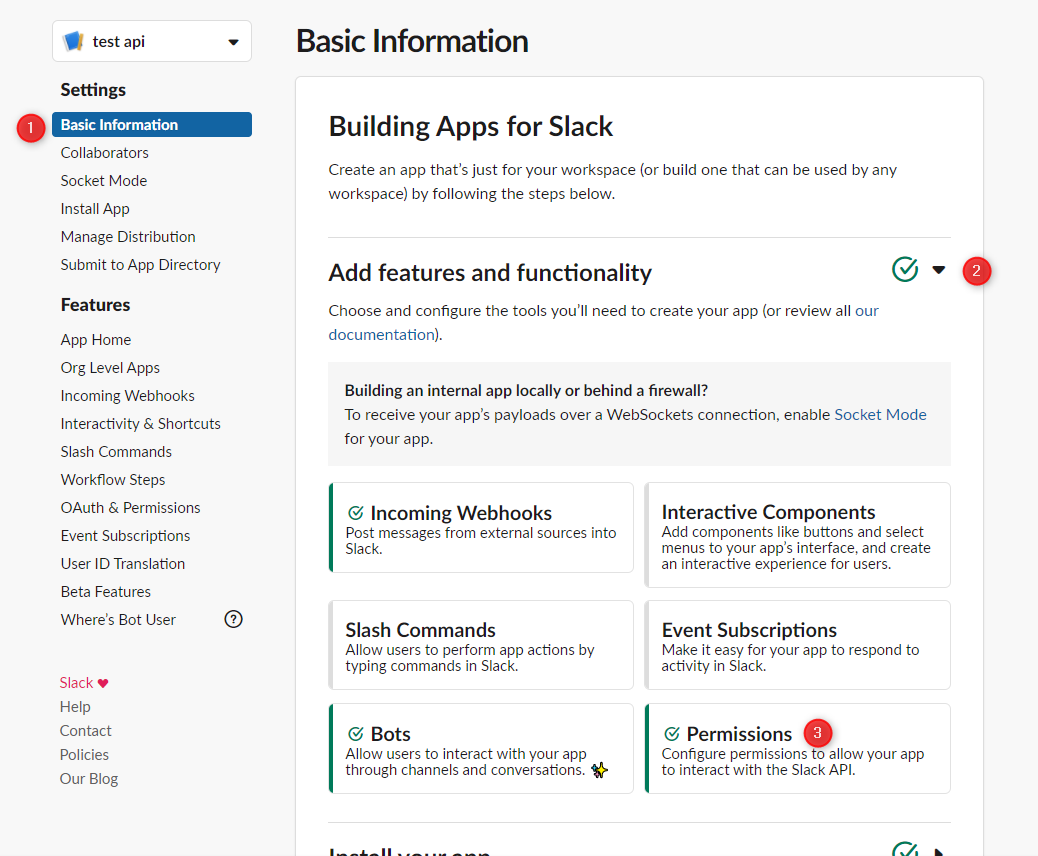Image resolution: width=1038 pixels, height=856 pixels.
Task: Open the Interactive Components card
Action: (798, 535)
